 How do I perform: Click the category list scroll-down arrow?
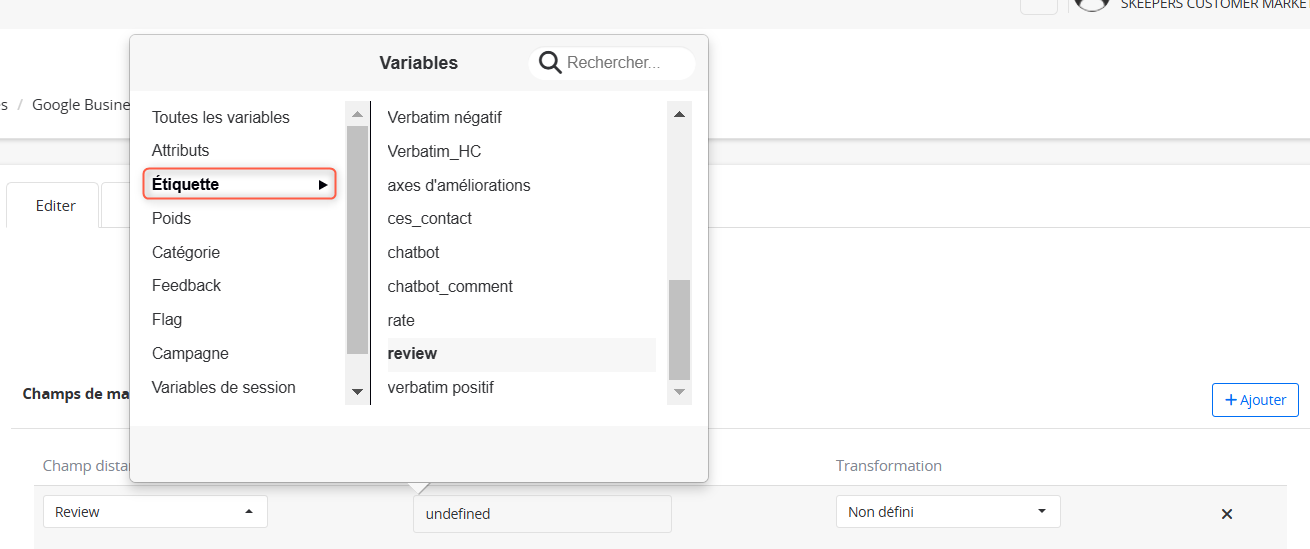[357, 391]
